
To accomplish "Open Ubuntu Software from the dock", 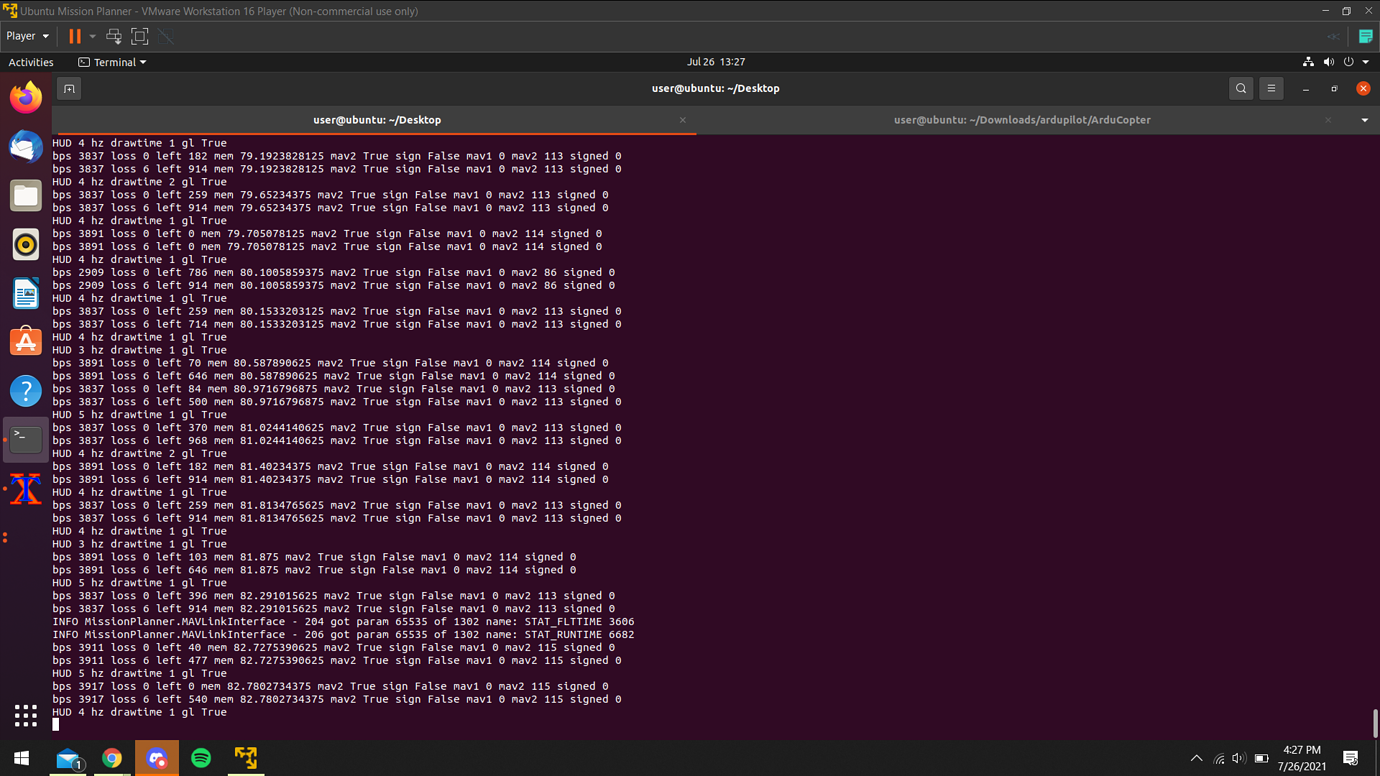I will (25, 342).
